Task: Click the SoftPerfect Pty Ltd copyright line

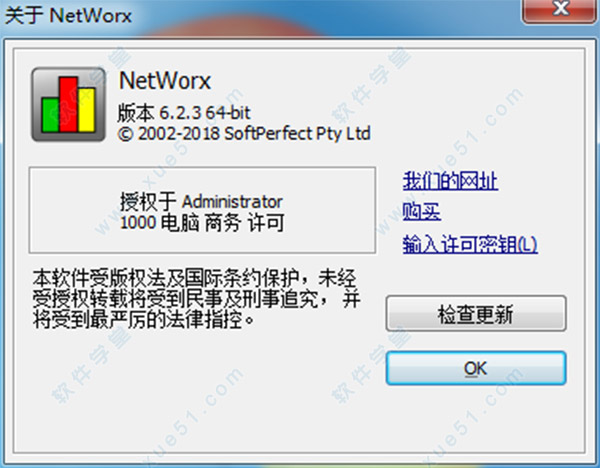Action: click(x=244, y=134)
